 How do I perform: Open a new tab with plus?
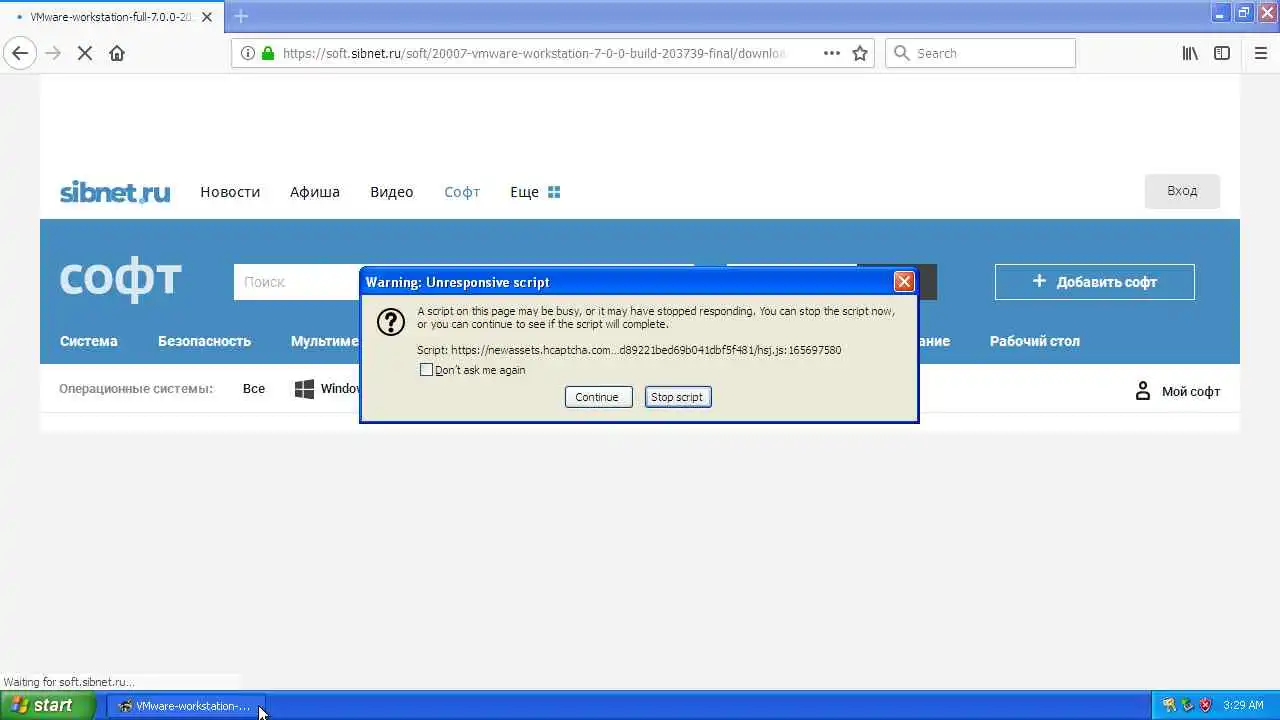pos(241,16)
